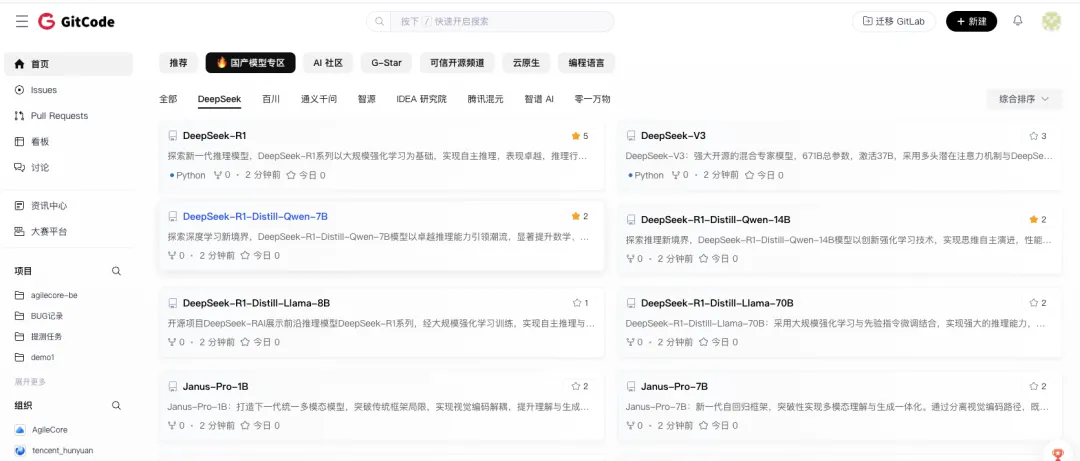
Task: Star the Janus-Pro-7B repository
Action: click(x=1033, y=387)
